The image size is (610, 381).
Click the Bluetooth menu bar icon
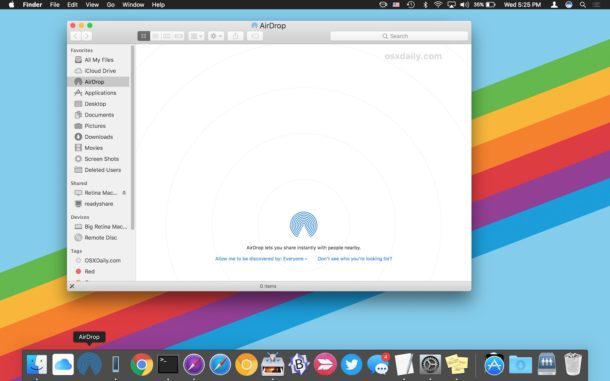click(425, 5)
